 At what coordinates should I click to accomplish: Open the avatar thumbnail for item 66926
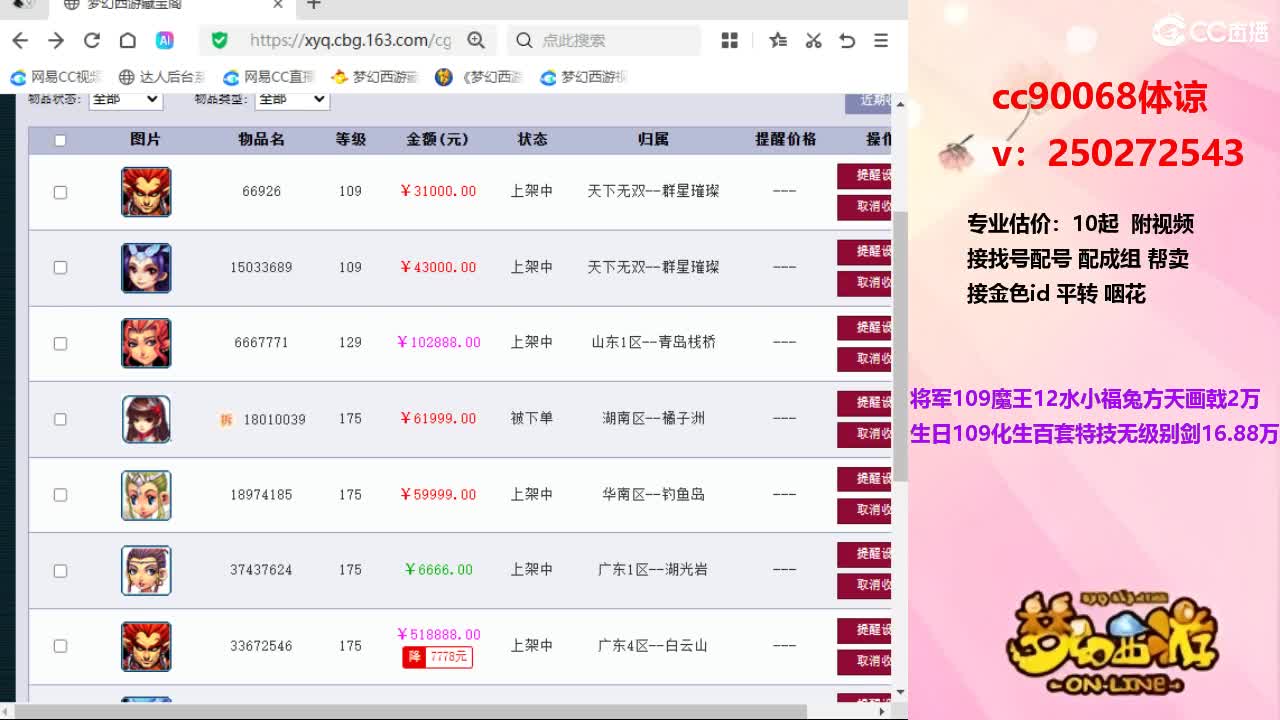[146, 192]
